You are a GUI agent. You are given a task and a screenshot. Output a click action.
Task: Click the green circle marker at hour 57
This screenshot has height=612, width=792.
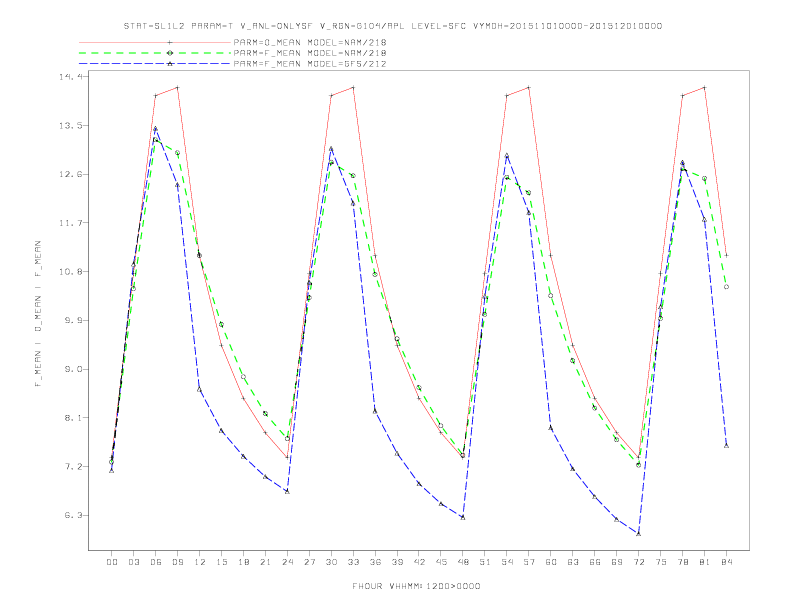(x=529, y=192)
